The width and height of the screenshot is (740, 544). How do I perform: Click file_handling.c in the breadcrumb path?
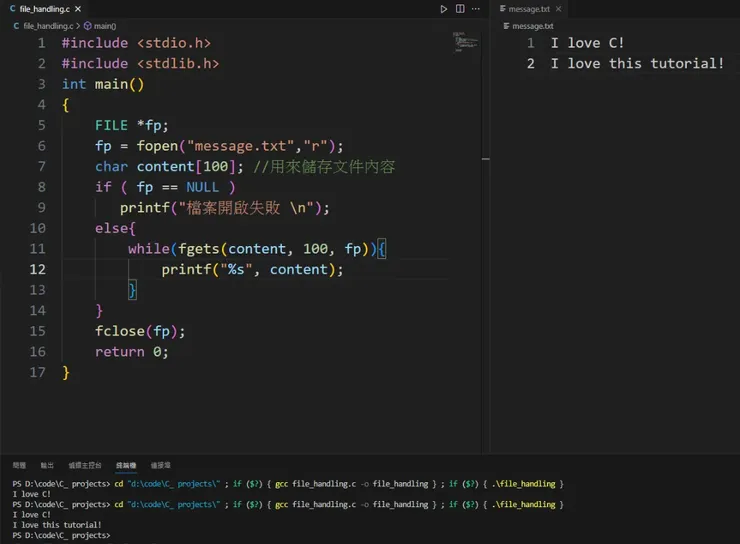click(x=48, y=26)
